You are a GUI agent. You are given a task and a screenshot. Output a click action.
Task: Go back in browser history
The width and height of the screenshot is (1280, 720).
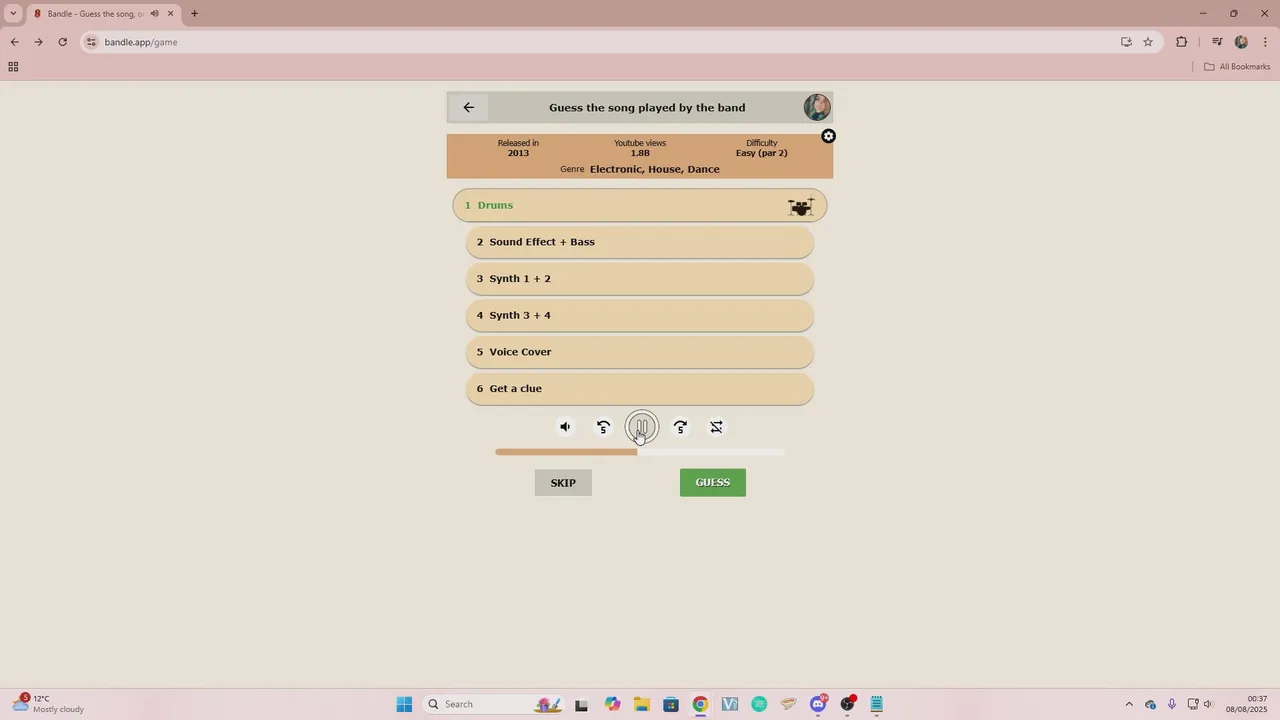click(x=14, y=42)
